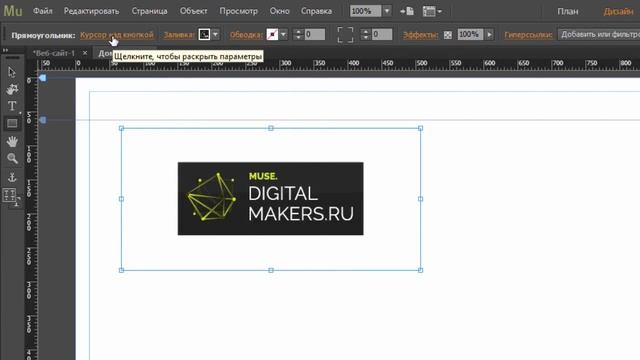
Task: Click the zoom level 100% field
Action: click(365, 11)
